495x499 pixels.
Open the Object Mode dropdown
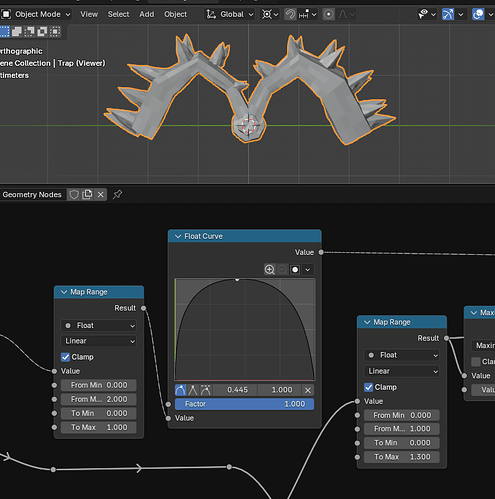coord(36,14)
